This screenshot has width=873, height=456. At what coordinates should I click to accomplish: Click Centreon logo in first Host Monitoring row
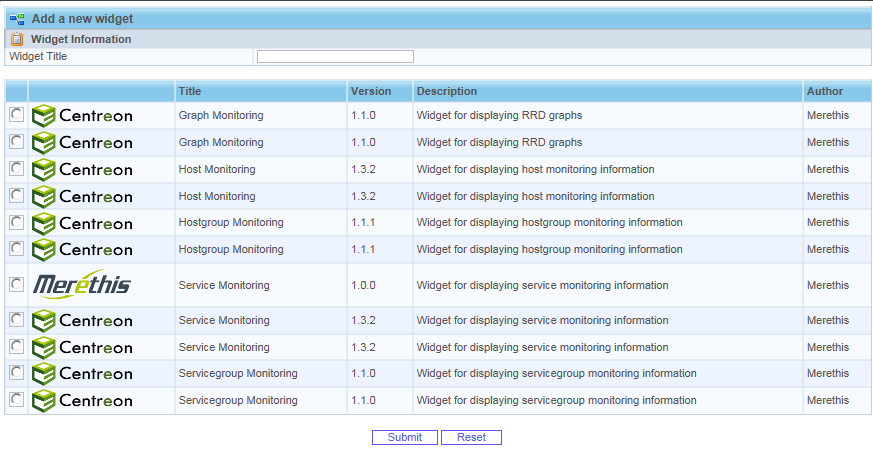(82, 170)
